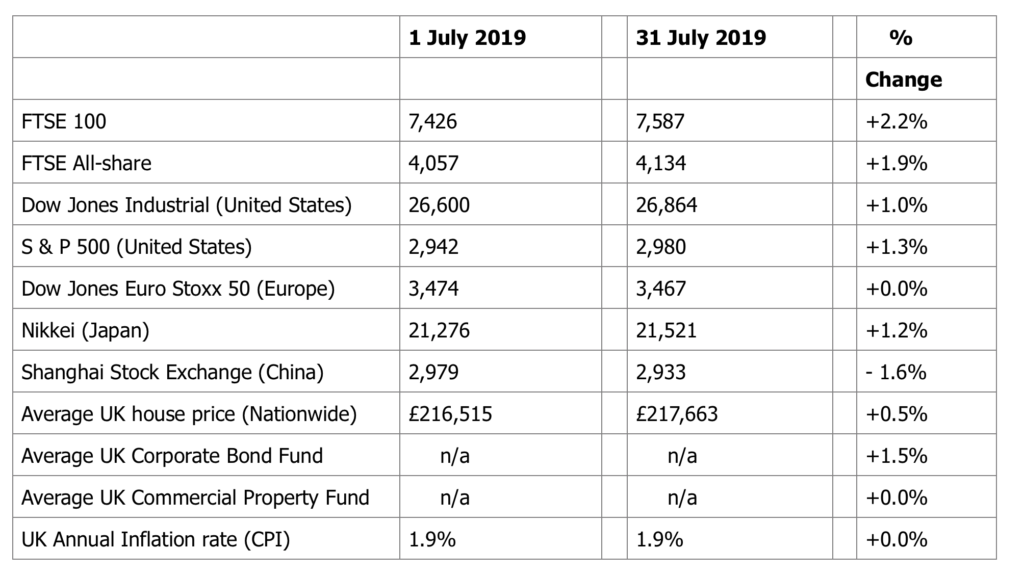Click the 31 July 2019 column header
The width and height of the screenshot is (1024, 576).
coord(701,37)
